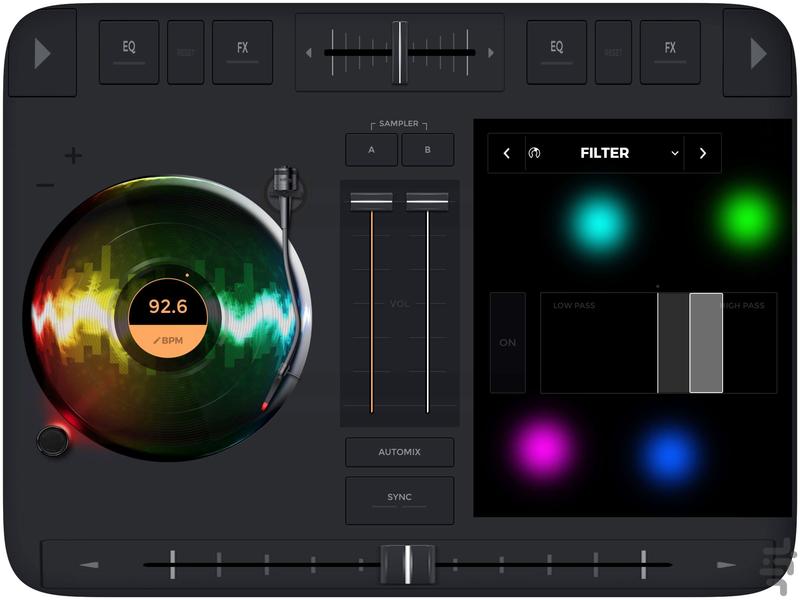Click the plus pitch icon
This screenshot has width=800, height=600.
[73, 155]
